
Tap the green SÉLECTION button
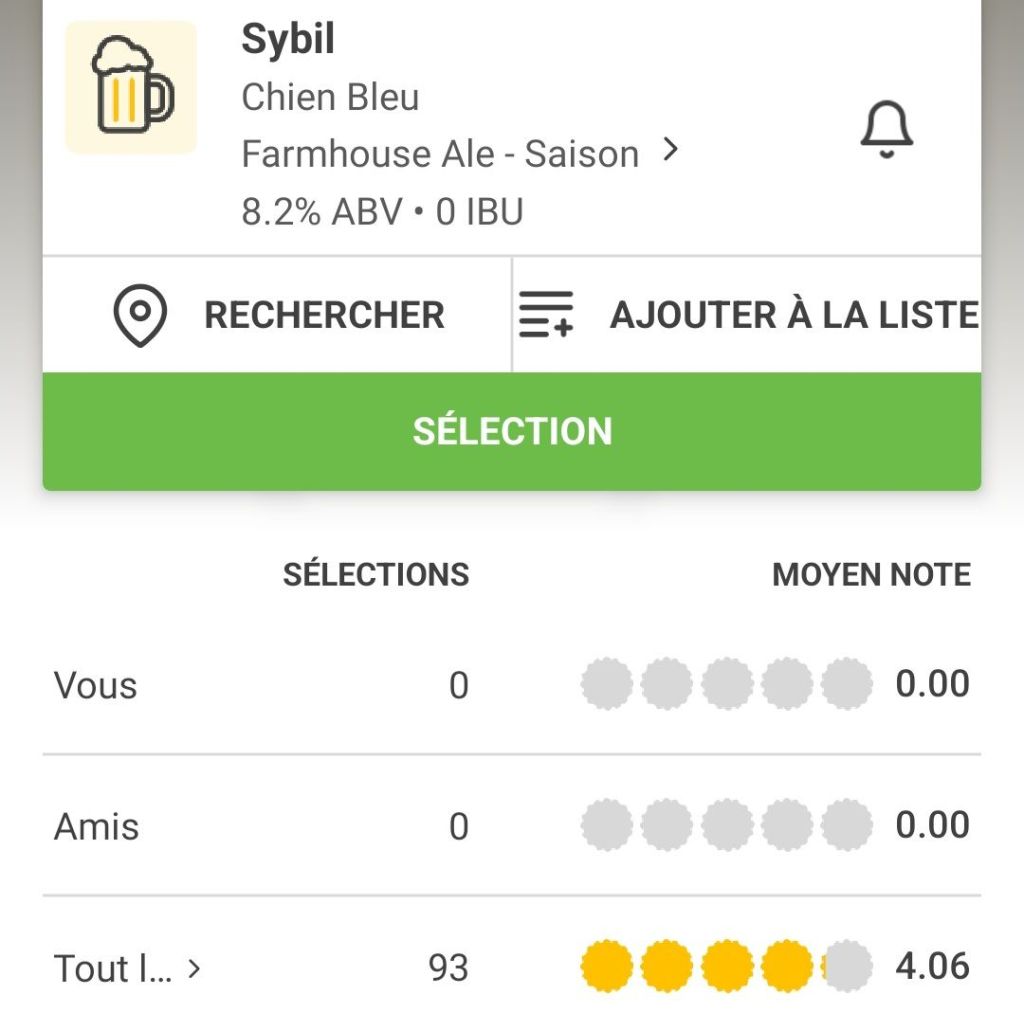coord(512,431)
